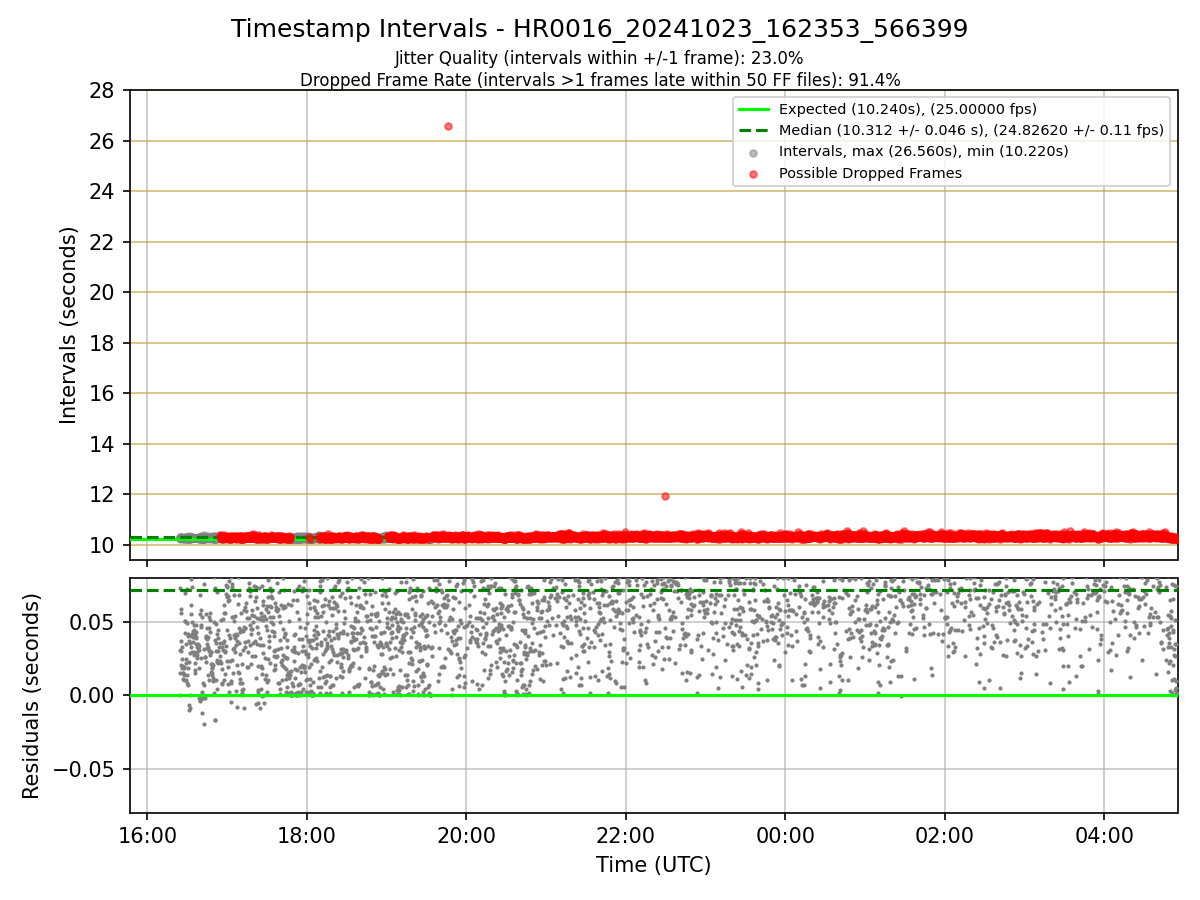The image size is (1200, 900).
Task: Click the '10' tick on the intervals axis
Action: click(102, 545)
